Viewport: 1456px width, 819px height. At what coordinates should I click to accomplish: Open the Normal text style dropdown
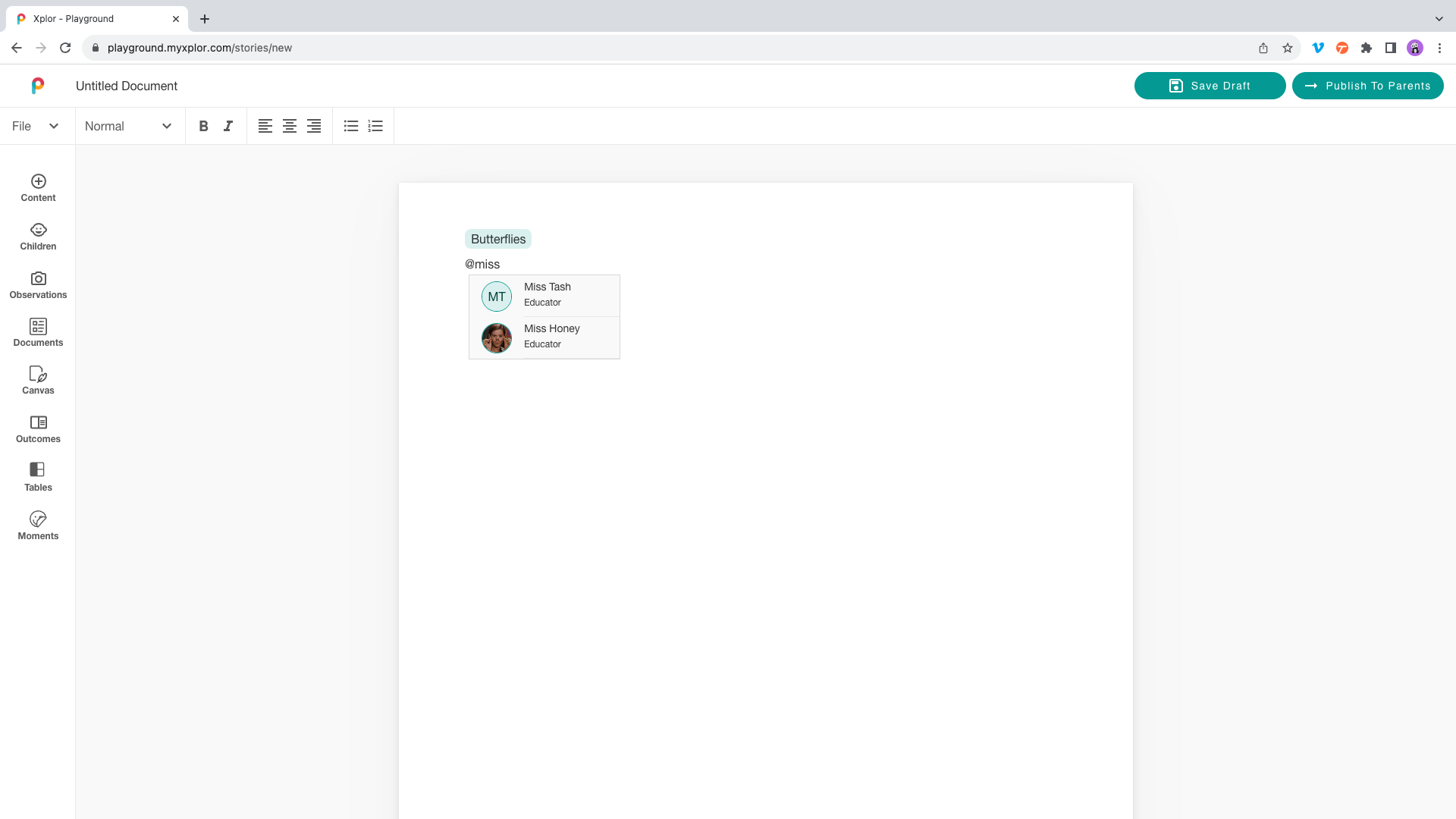click(x=128, y=127)
